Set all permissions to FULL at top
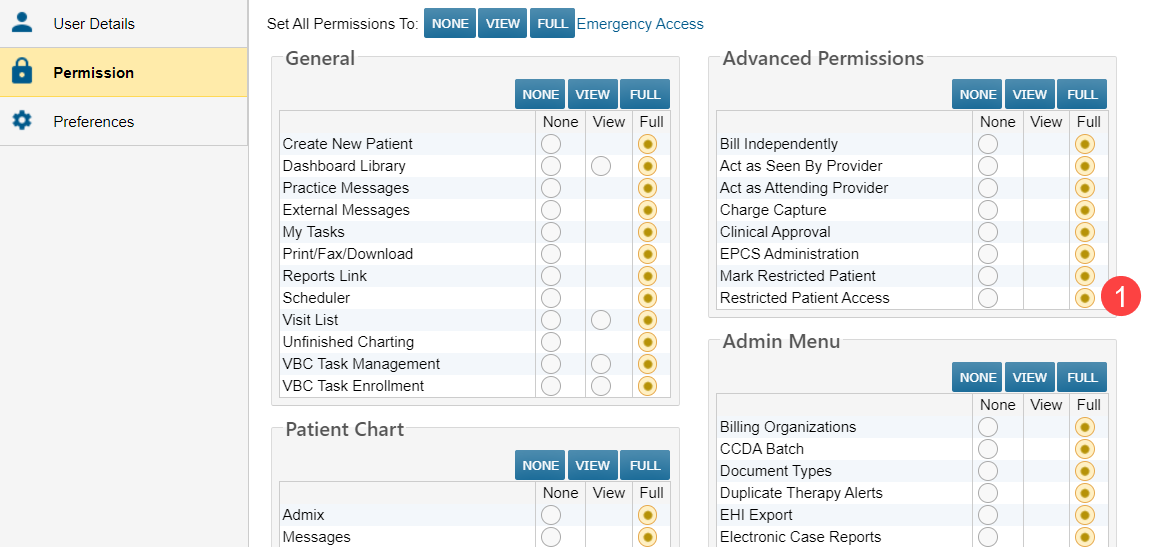The width and height of the screenshot is (1163, 547). point(552,23)
